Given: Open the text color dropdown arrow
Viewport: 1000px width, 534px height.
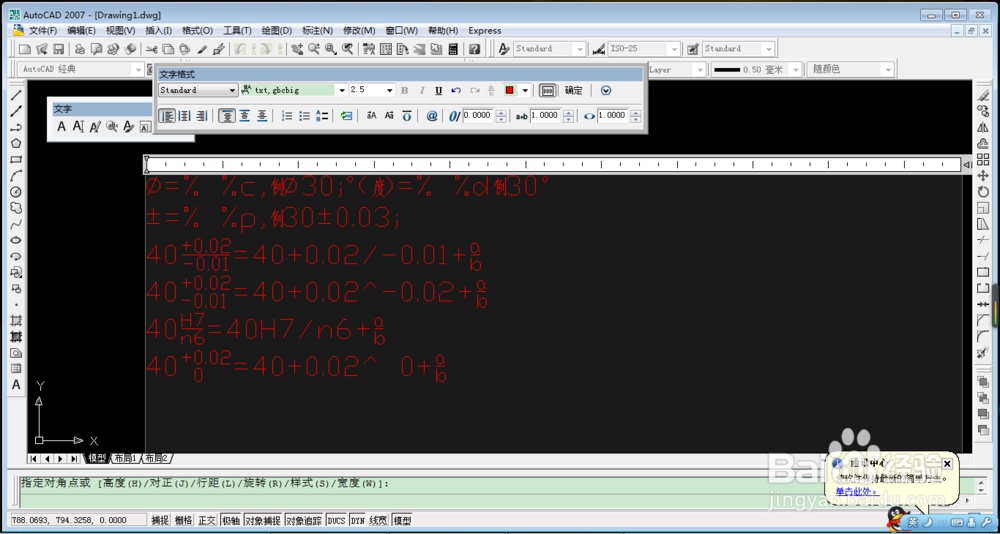Looking at the screenshot, I should [x=525, y=91].
